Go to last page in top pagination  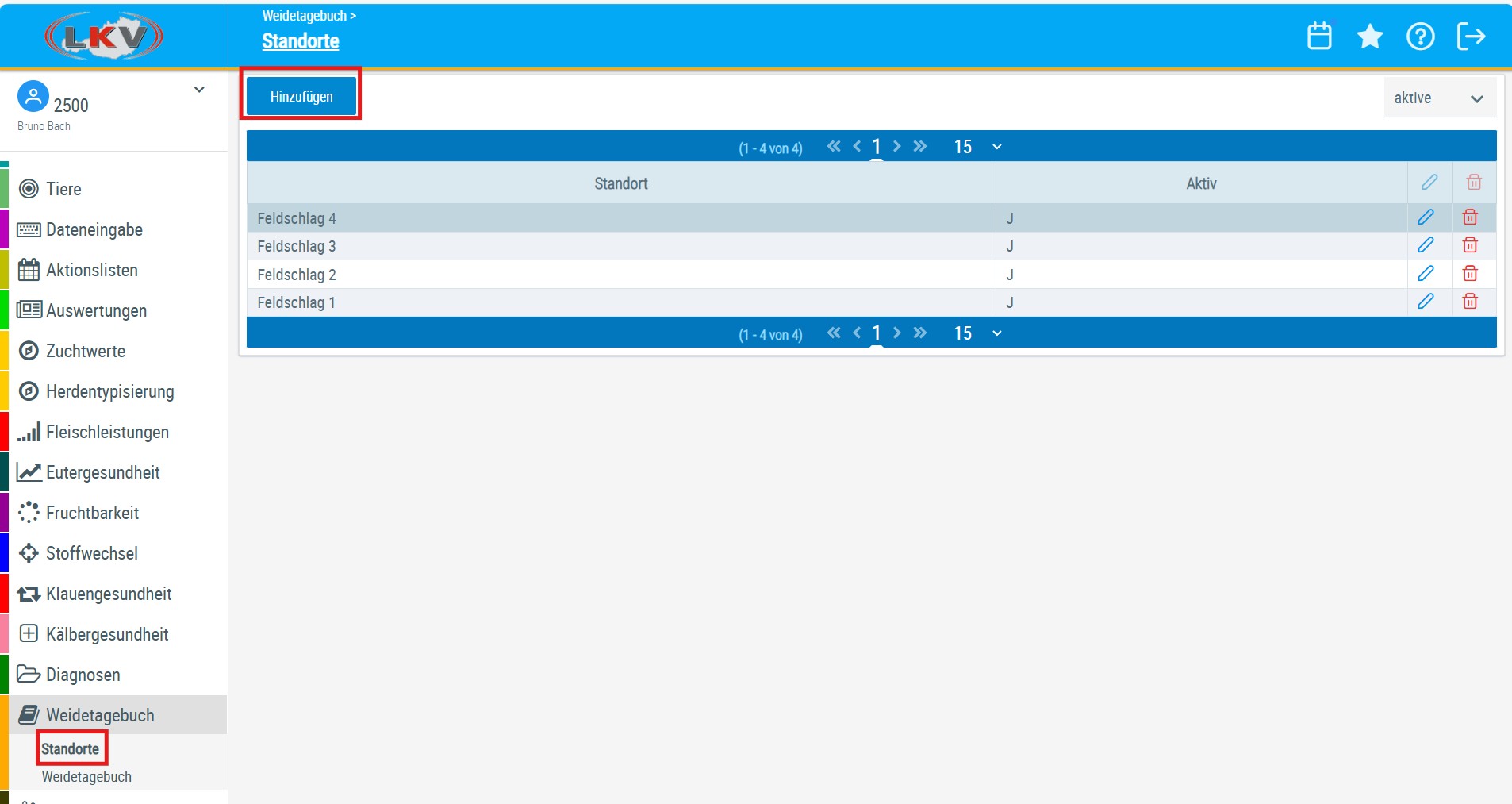tap(920, 146)
